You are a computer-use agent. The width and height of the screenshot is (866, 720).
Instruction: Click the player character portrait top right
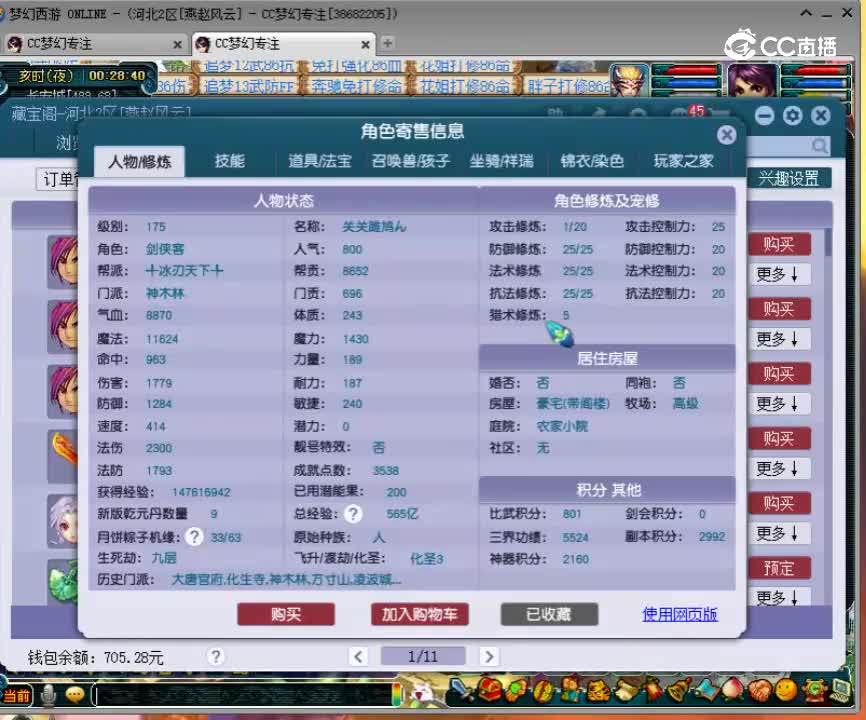[752, 79]
